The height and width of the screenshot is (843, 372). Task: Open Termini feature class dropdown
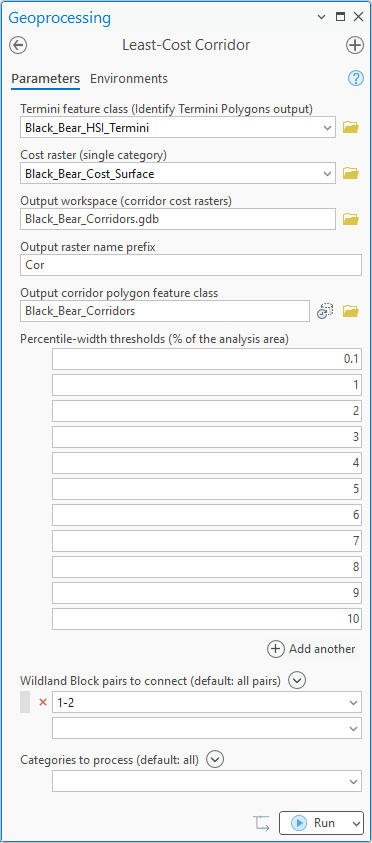coord(326,128)
